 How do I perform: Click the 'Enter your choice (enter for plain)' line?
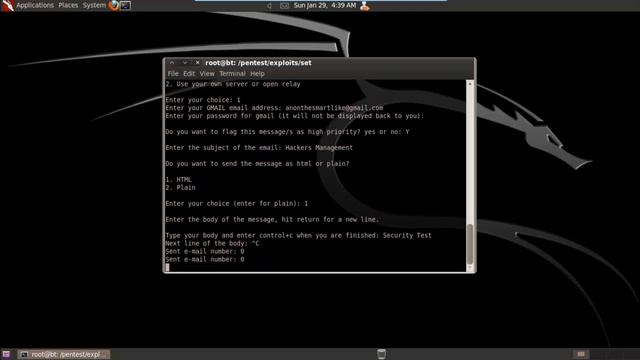tap(237, 204)
